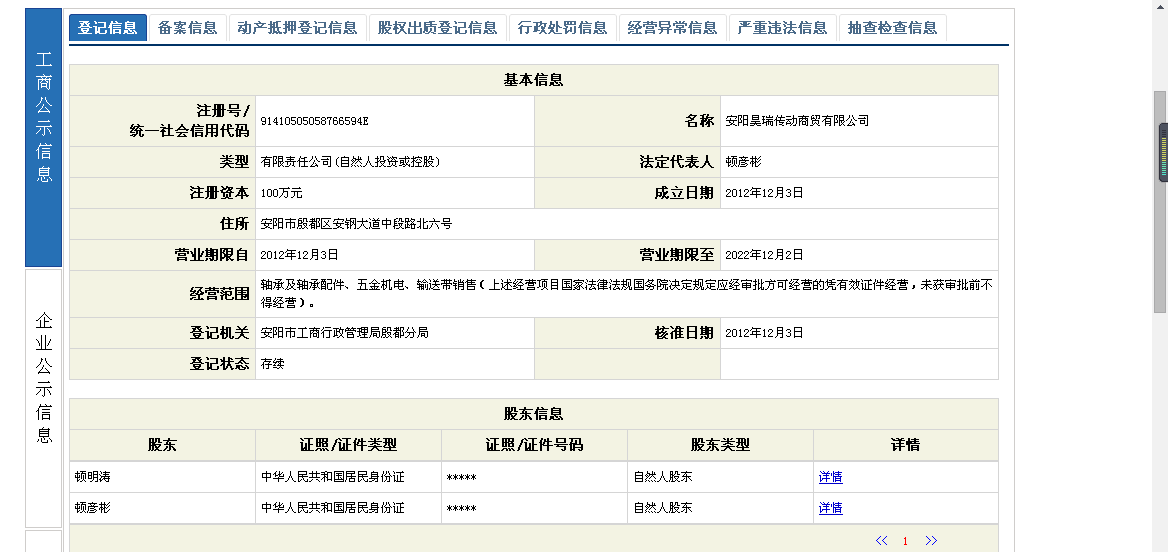
Task: Open the 经营异常信息 tab
Action: [x=673, y=28]
